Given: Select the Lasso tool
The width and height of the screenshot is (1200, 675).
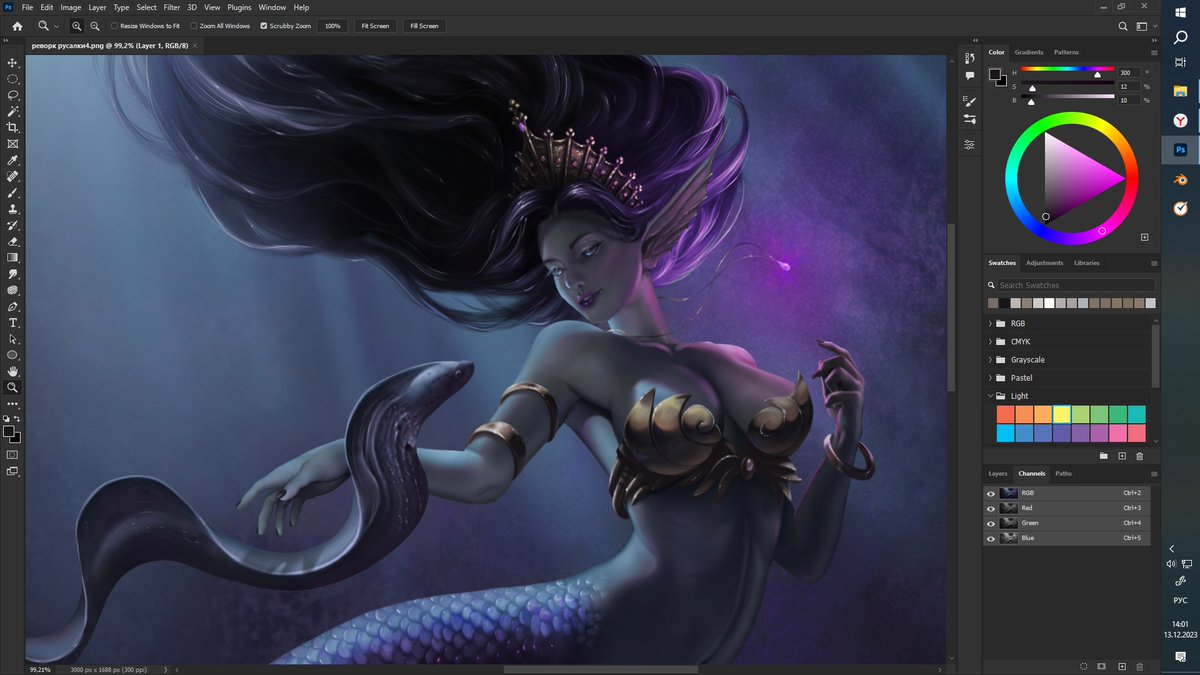Looking at the screenshot, I should (x=13, y=95).
